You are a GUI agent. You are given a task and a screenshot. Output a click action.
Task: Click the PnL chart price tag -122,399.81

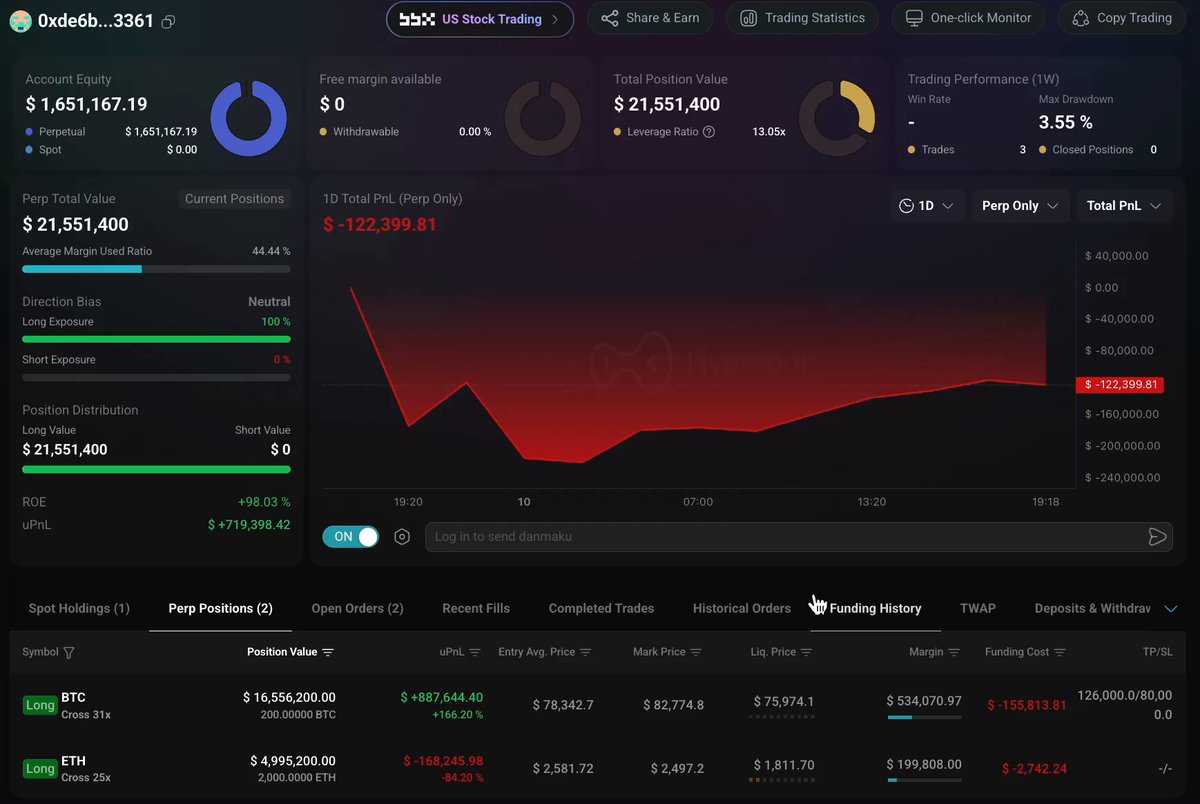pyautogui.click(x=1118, y=385)
